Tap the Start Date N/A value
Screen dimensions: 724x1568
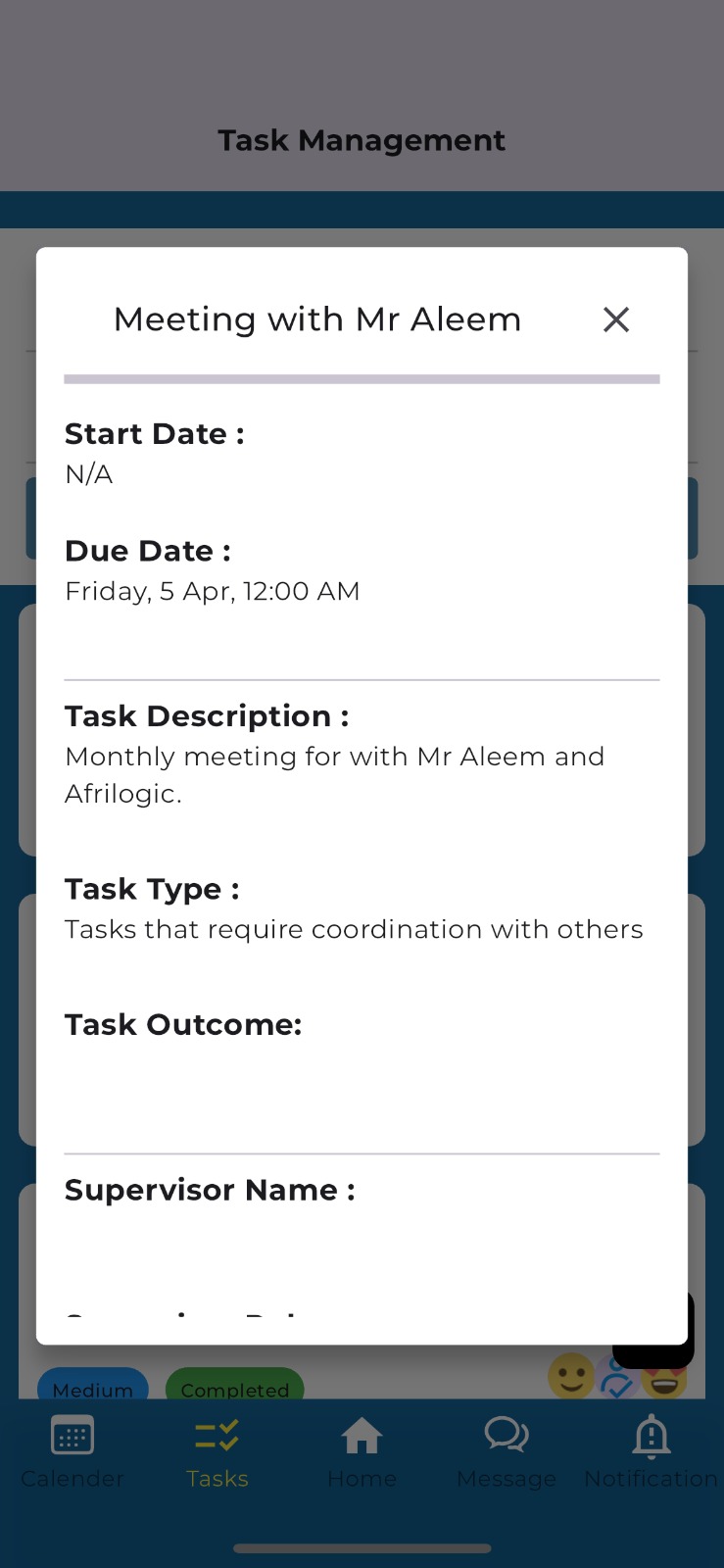[x=89, y=474]
